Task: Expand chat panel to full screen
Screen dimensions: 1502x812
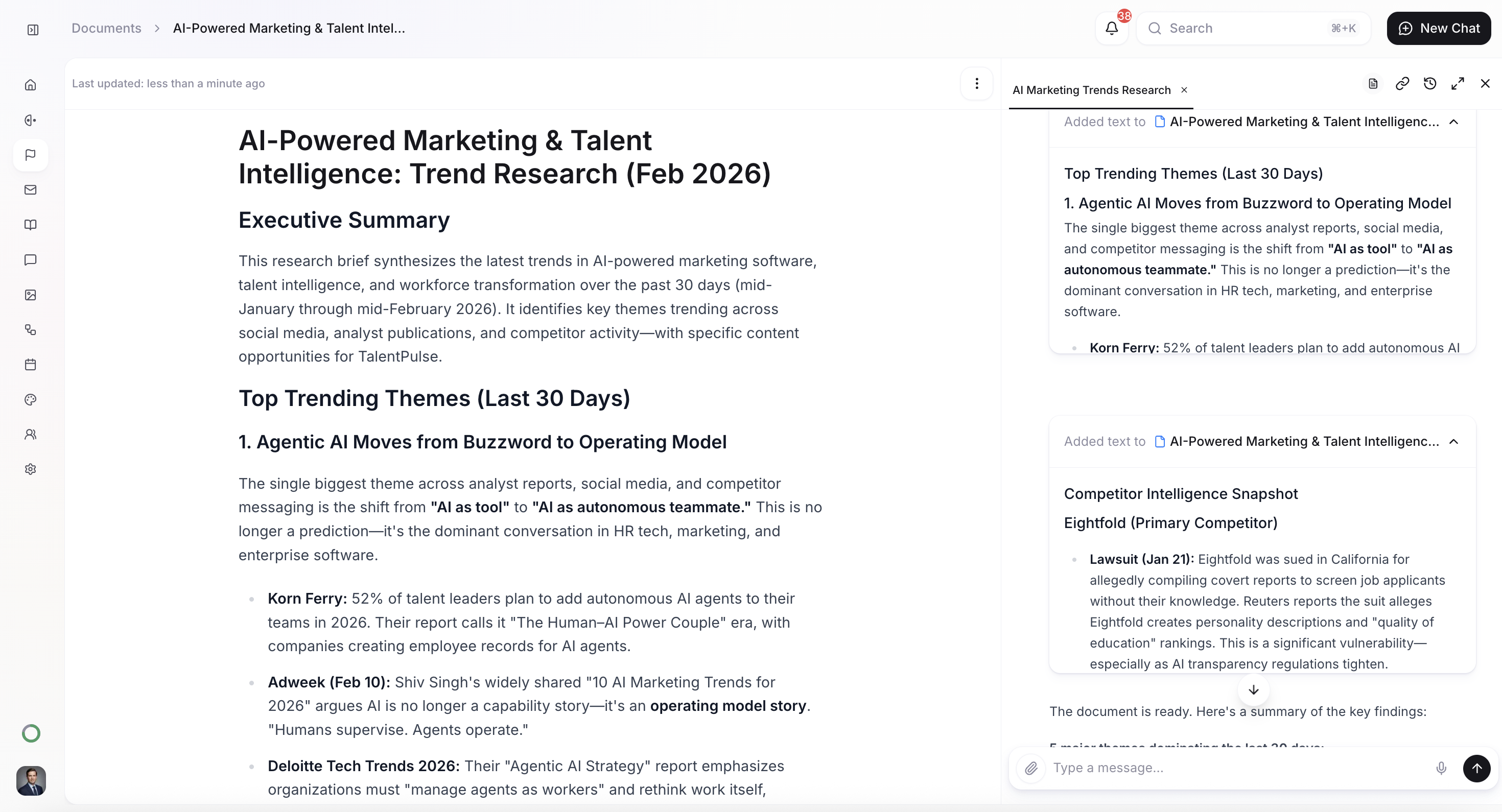Action: click(x=1457, y=84)
